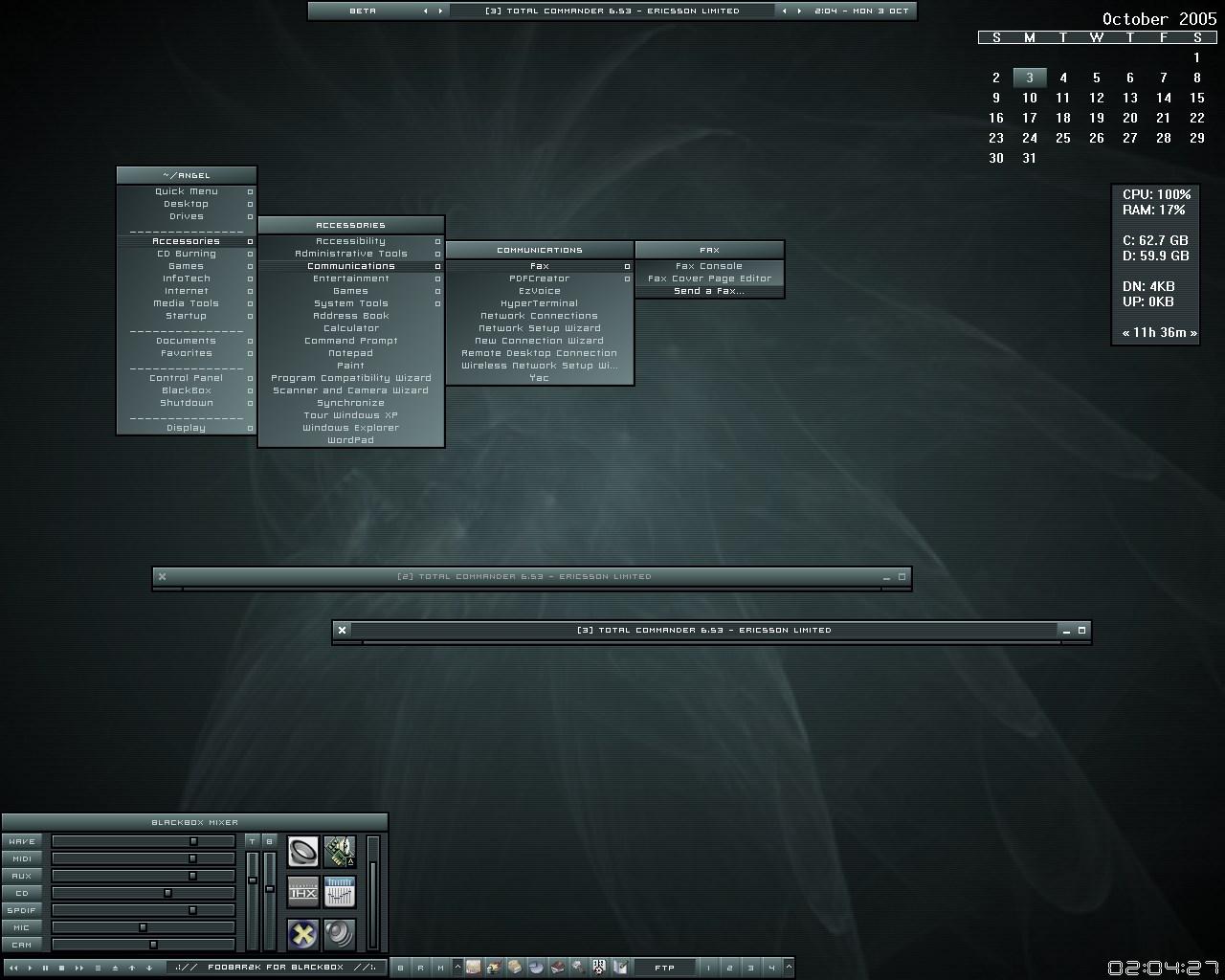Open the sound card icon in mixer
This screenshot has width=1225, height=980.
click(340, 852)
